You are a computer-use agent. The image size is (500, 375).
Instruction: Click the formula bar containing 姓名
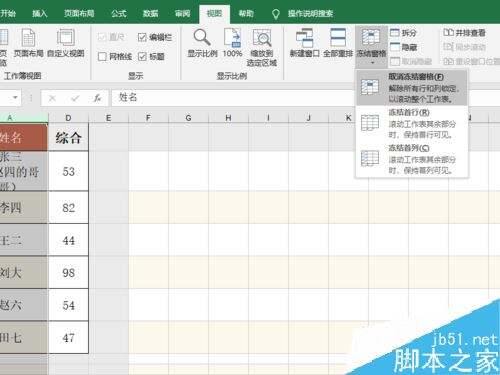click(233, 98)
